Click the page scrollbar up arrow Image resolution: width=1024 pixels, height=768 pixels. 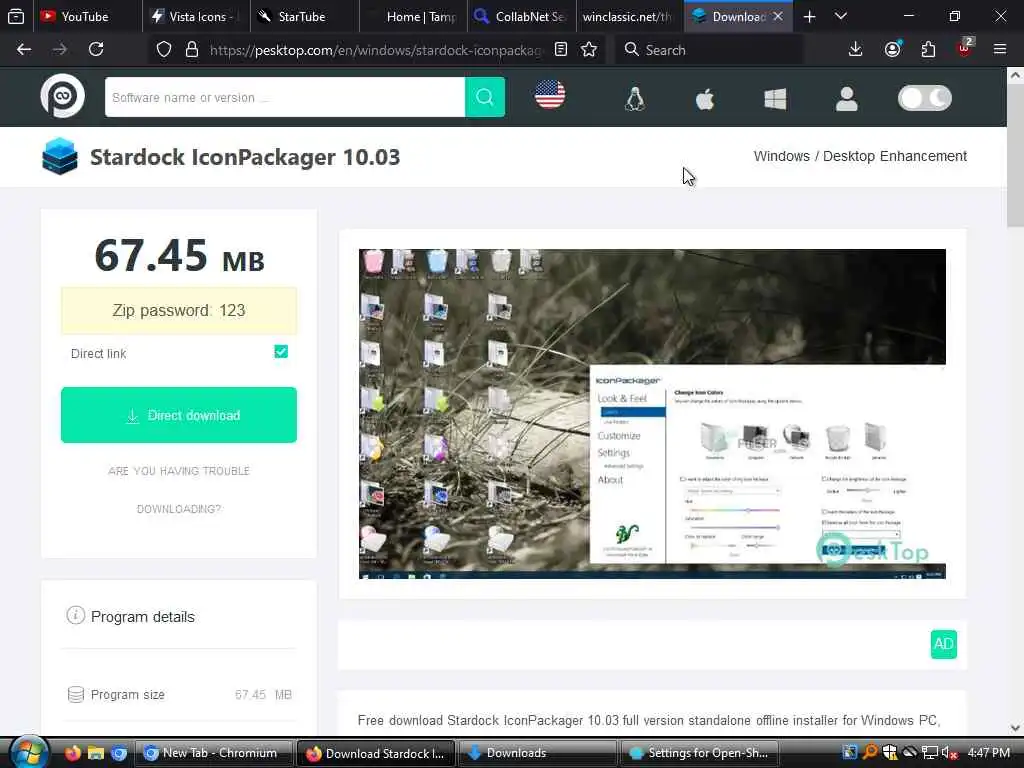(1015, 76)
